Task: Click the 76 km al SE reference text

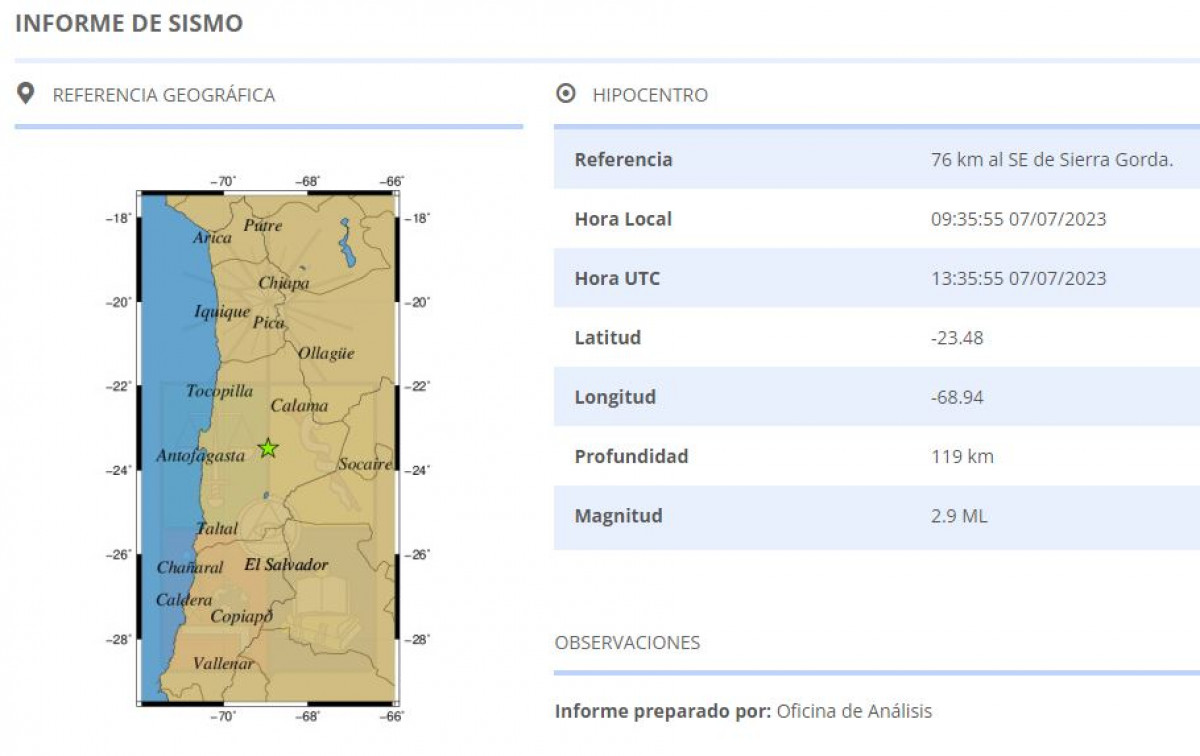Action: (x=1051, y=160)
